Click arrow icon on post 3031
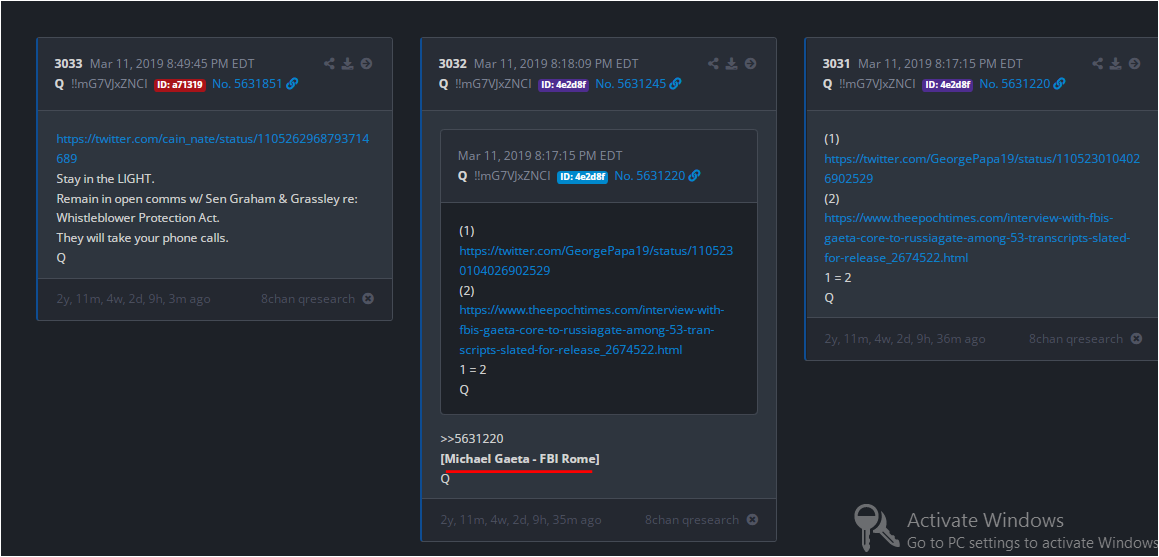The image size is (1159, 557). click(1134, 64)
